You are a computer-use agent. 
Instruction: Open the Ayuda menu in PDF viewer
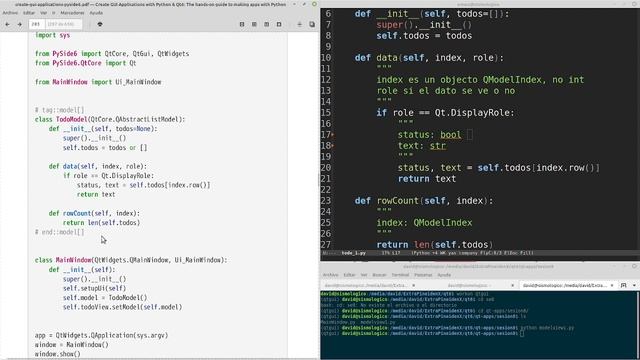pyautogui.click(x=96, y=13)
